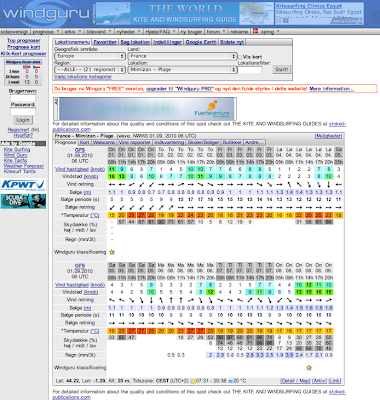Open the sideoversigt menu item
The image size is (380, 400).
(x=15, y=32)
